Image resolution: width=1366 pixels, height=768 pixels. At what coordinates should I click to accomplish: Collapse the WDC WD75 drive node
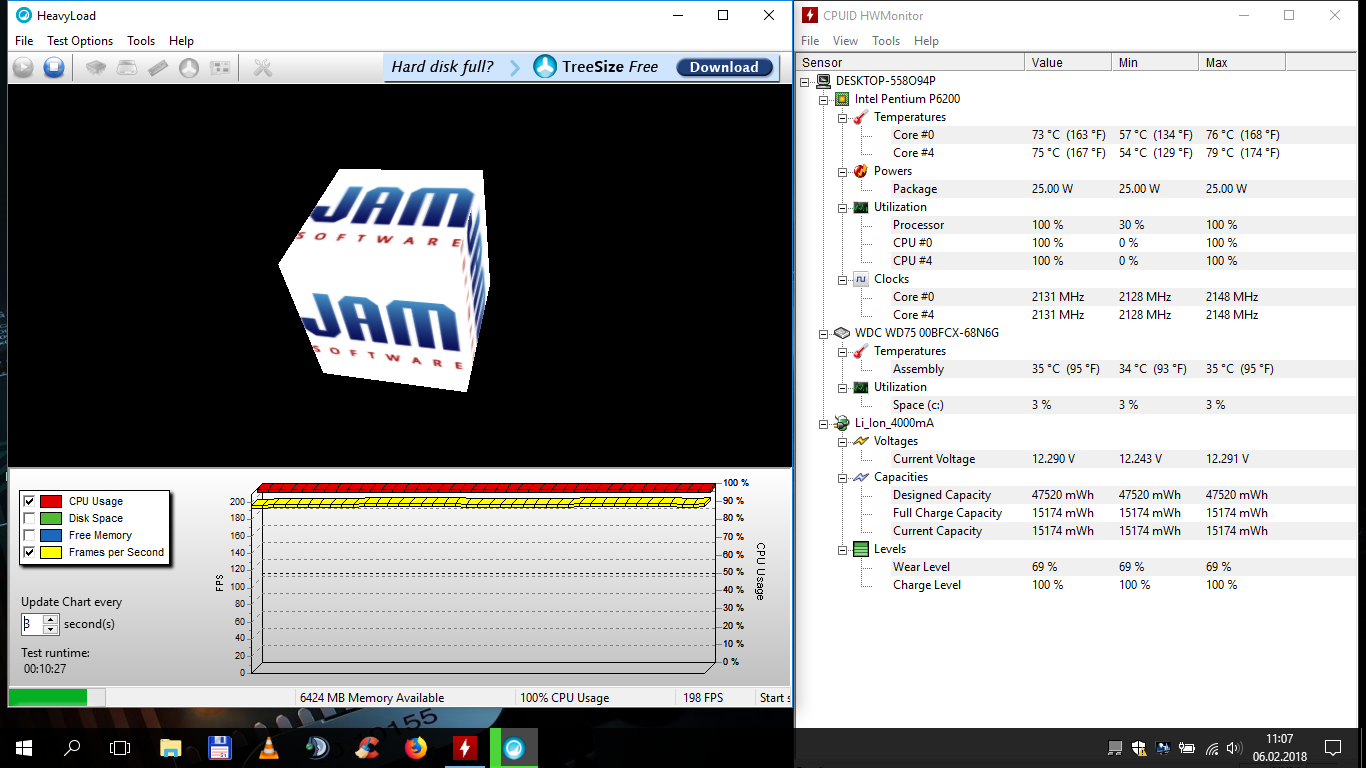pos(823,333)
